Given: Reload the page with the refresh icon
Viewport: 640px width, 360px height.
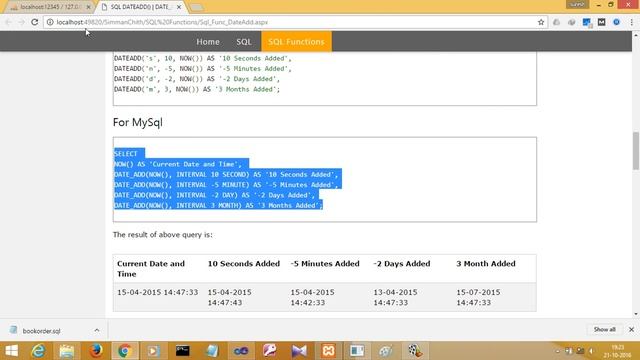Looking at the screenshot, I should 35,22.
